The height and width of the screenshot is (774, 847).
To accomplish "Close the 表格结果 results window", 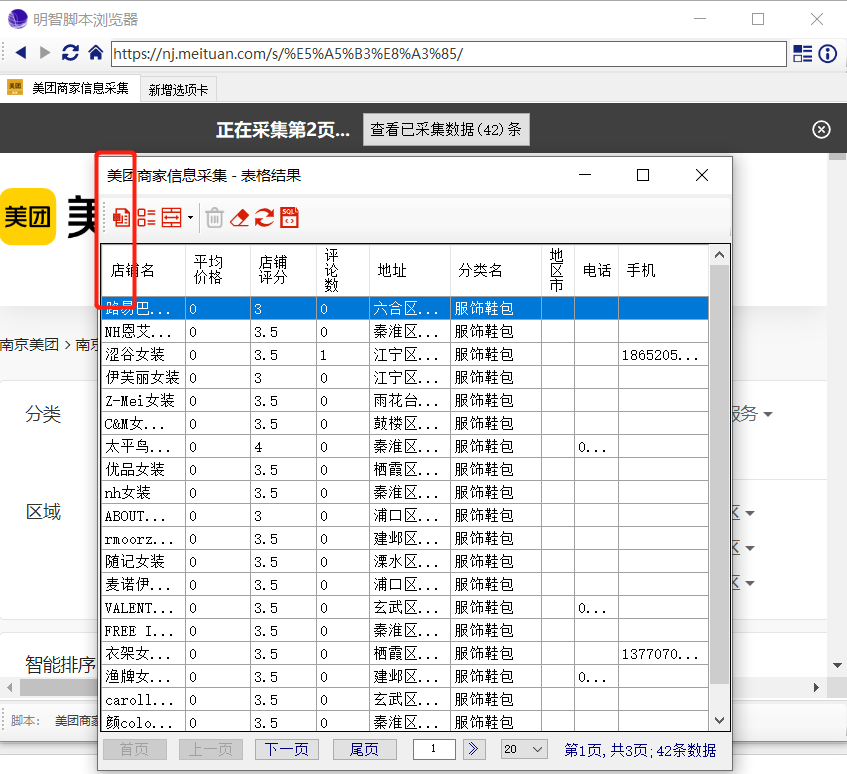I will click(702, 175).
